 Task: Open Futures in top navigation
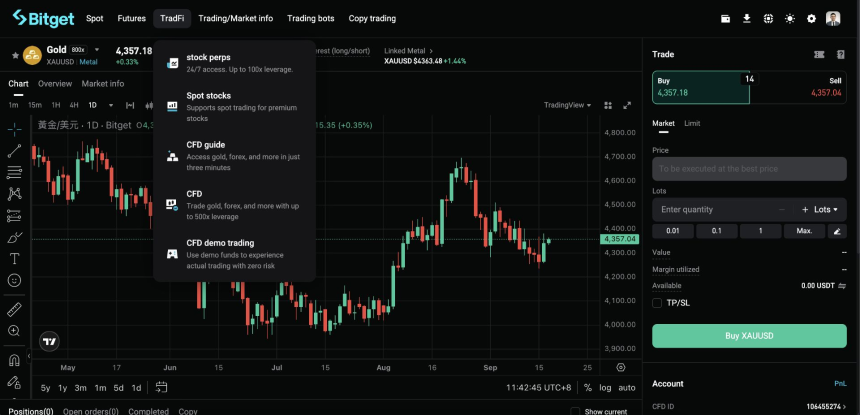pyautogui.click(x=132, y=18)
